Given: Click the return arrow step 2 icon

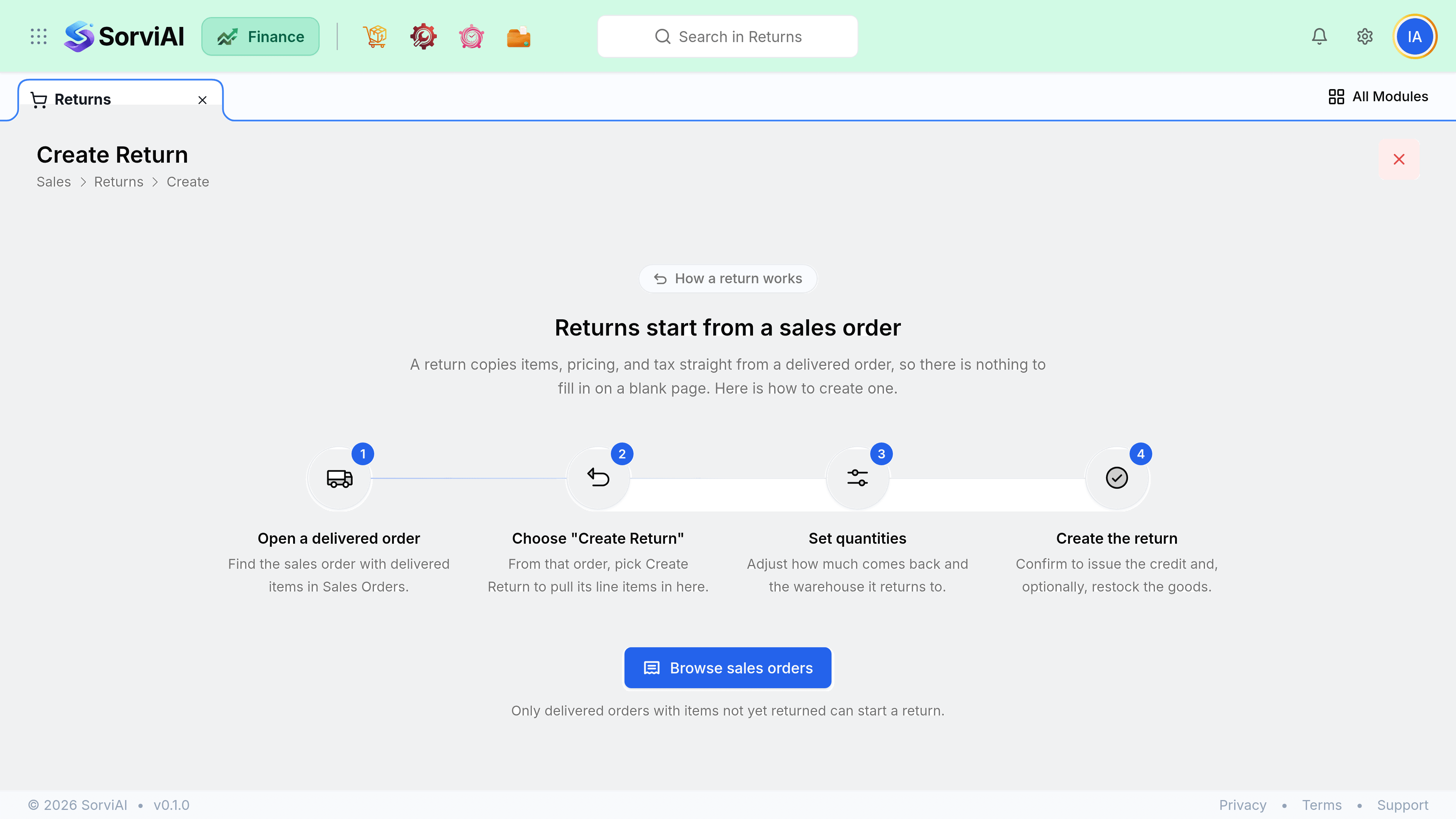Looking at the screenshot, I should [598, 478].
